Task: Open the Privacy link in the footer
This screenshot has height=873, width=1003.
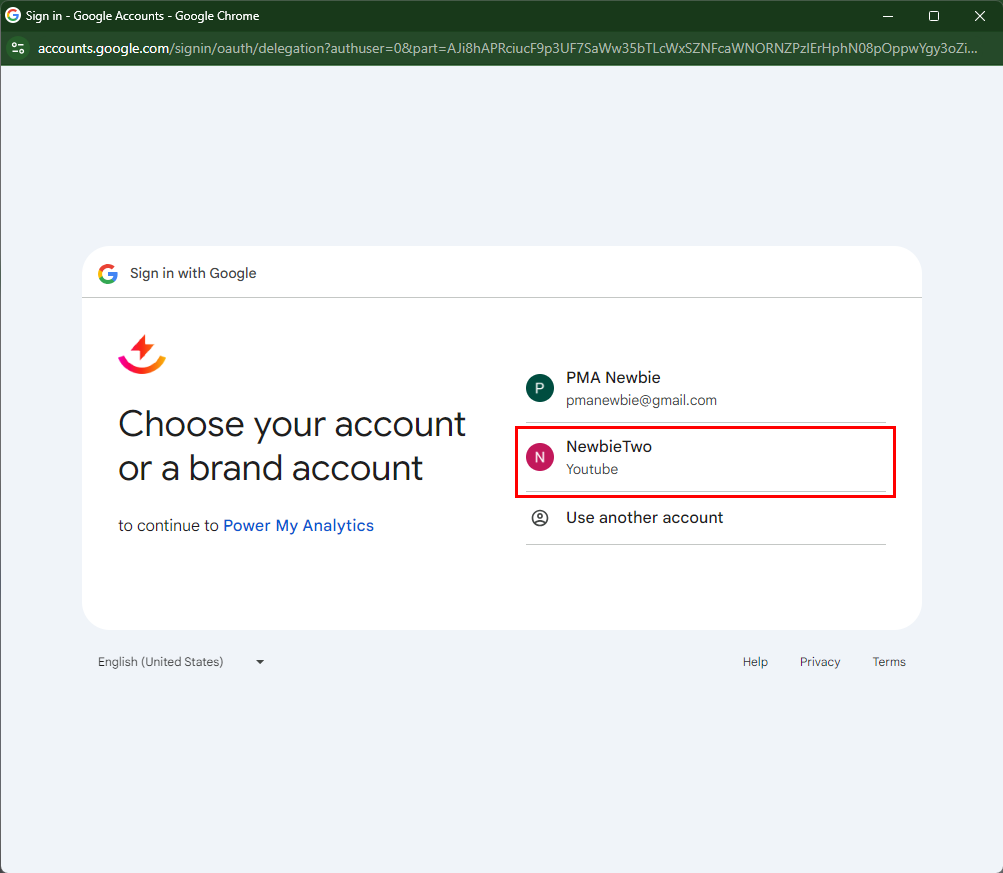Action: coord(820,662)
